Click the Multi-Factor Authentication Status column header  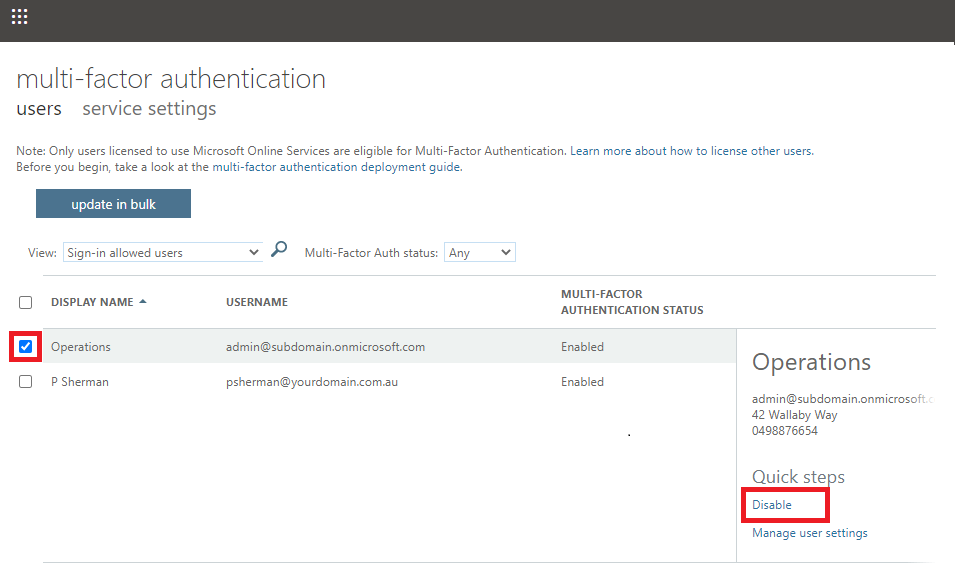coord(632,302)
